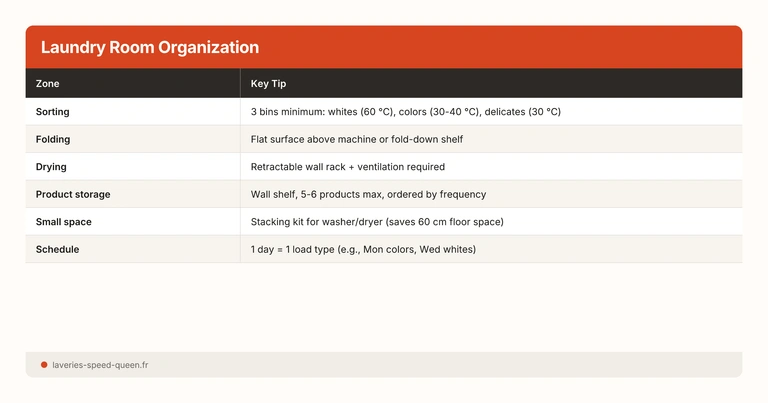Select the Key Tip column header
The image size is (768, 403).
pyautogui.click(x=268, y=83)
